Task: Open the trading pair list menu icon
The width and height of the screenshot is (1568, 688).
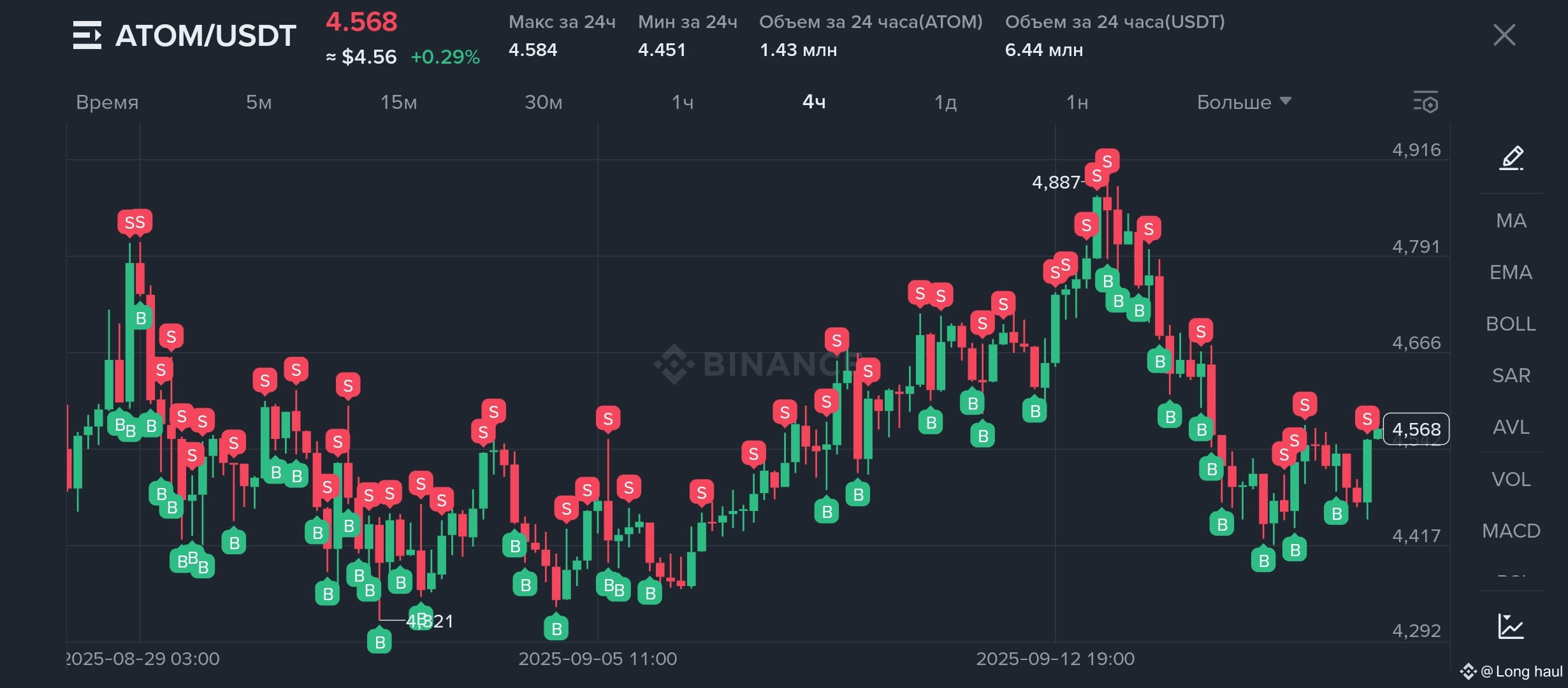Action: [x=87, y=35]
